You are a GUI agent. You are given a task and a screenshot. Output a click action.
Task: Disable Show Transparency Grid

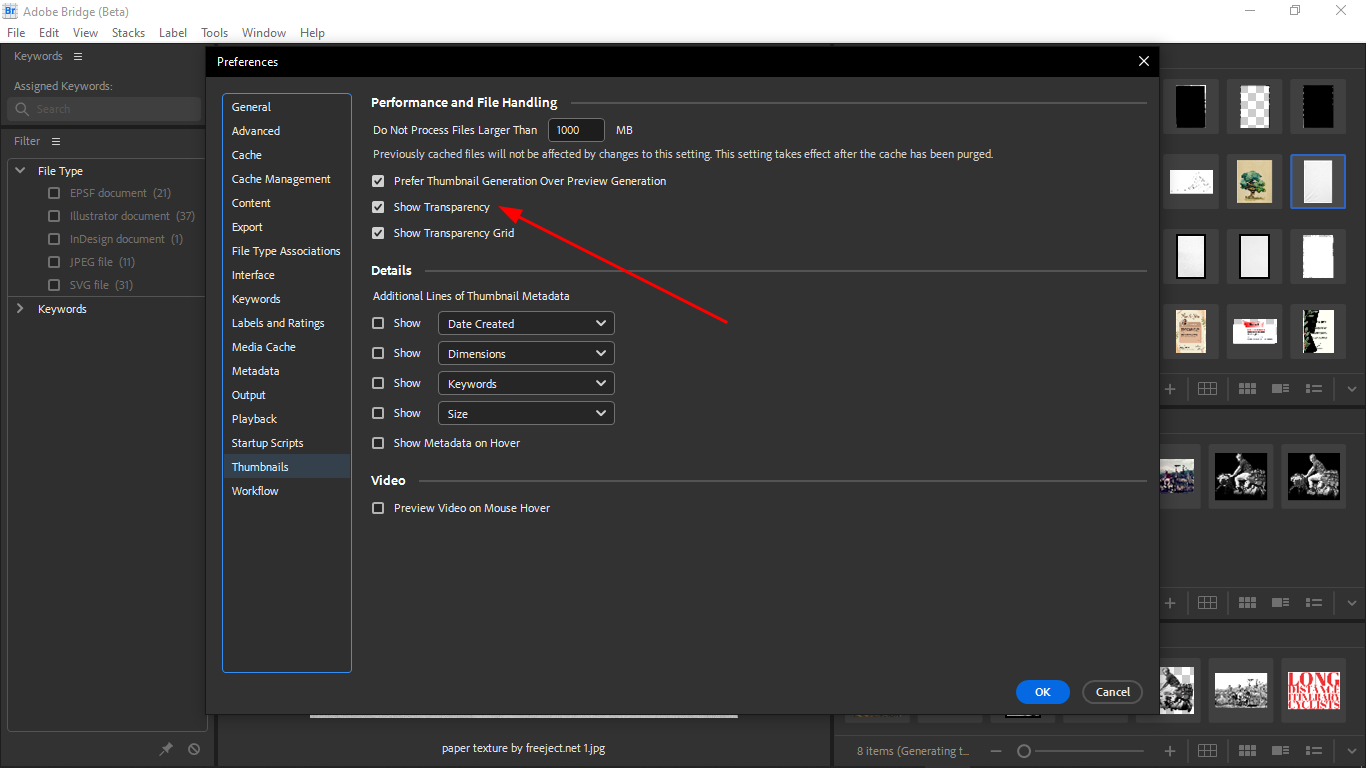tap(378, 232)
